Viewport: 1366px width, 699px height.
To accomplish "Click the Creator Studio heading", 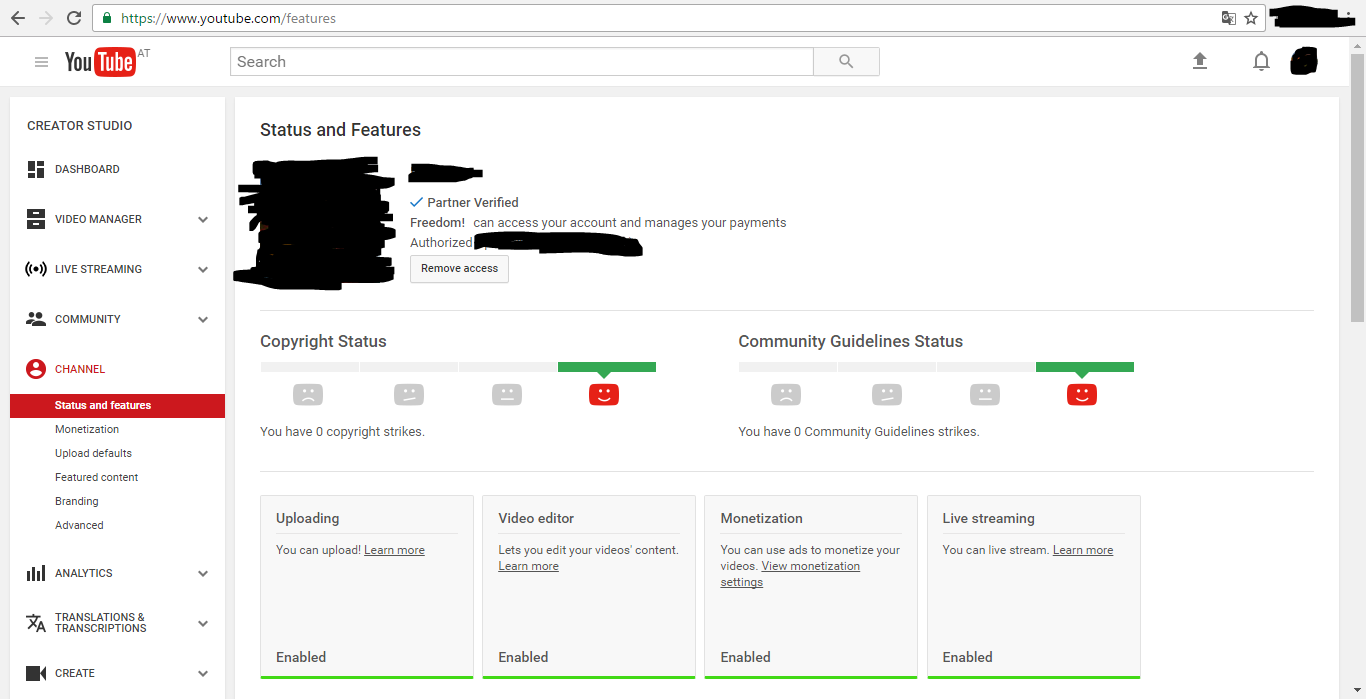I will click(80, 126).
